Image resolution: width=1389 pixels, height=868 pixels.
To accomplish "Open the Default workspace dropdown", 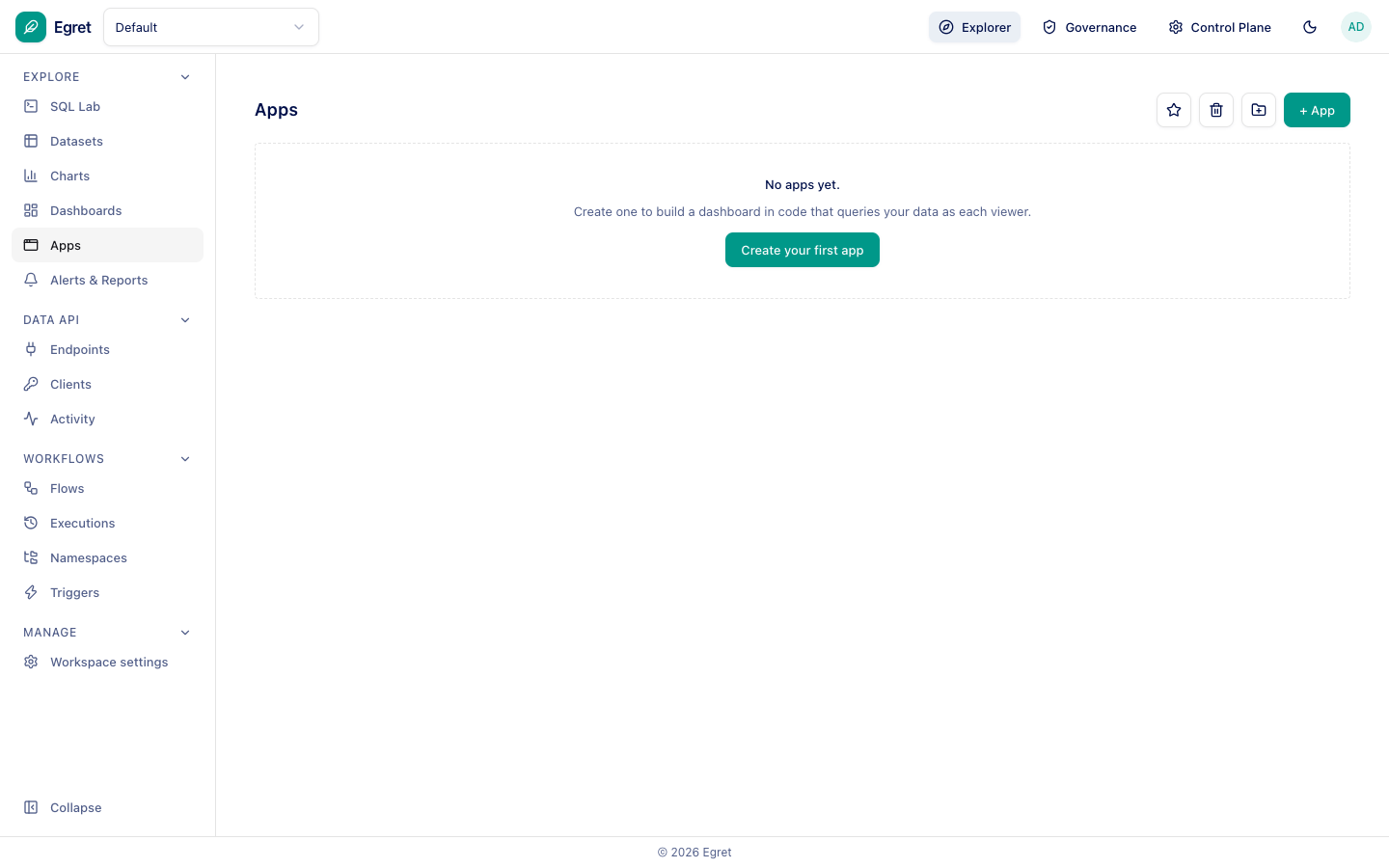I will (211, 27).
